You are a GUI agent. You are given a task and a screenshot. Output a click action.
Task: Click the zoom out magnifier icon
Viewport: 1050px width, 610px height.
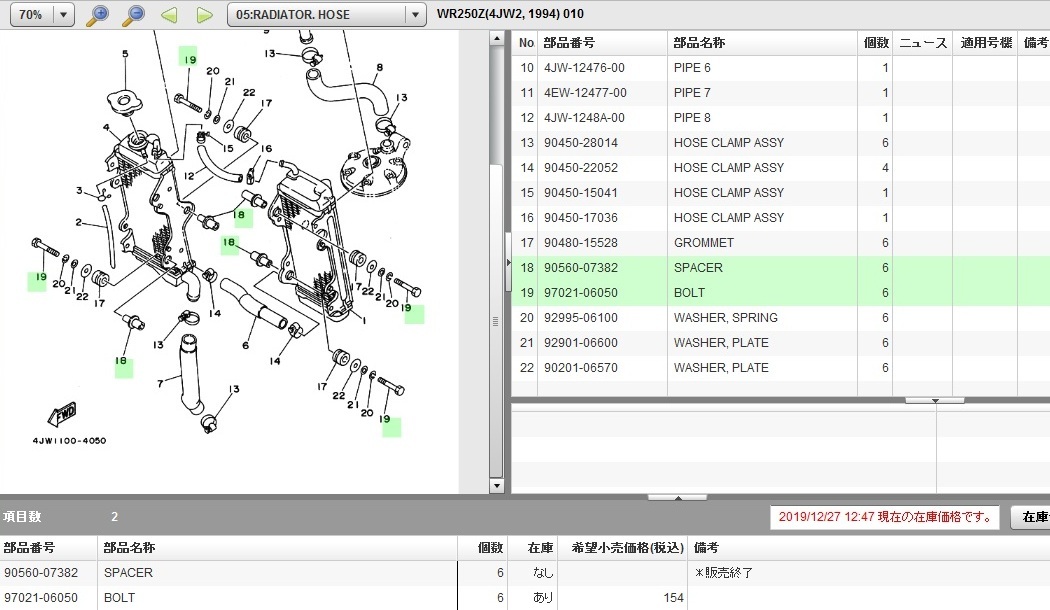coord(134,15)
